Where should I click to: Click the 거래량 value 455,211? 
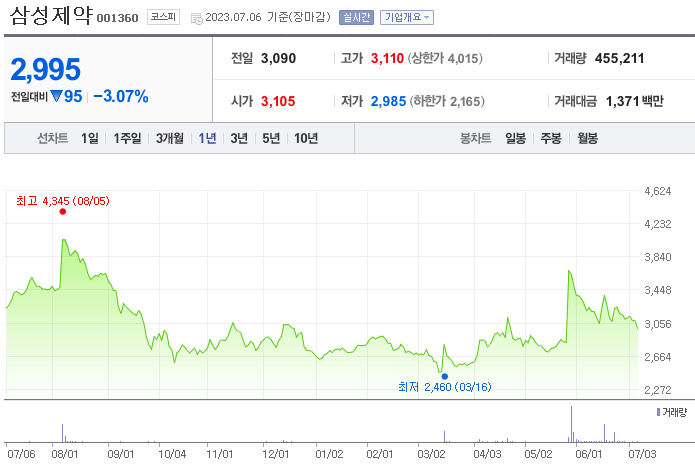pos(620,58)
